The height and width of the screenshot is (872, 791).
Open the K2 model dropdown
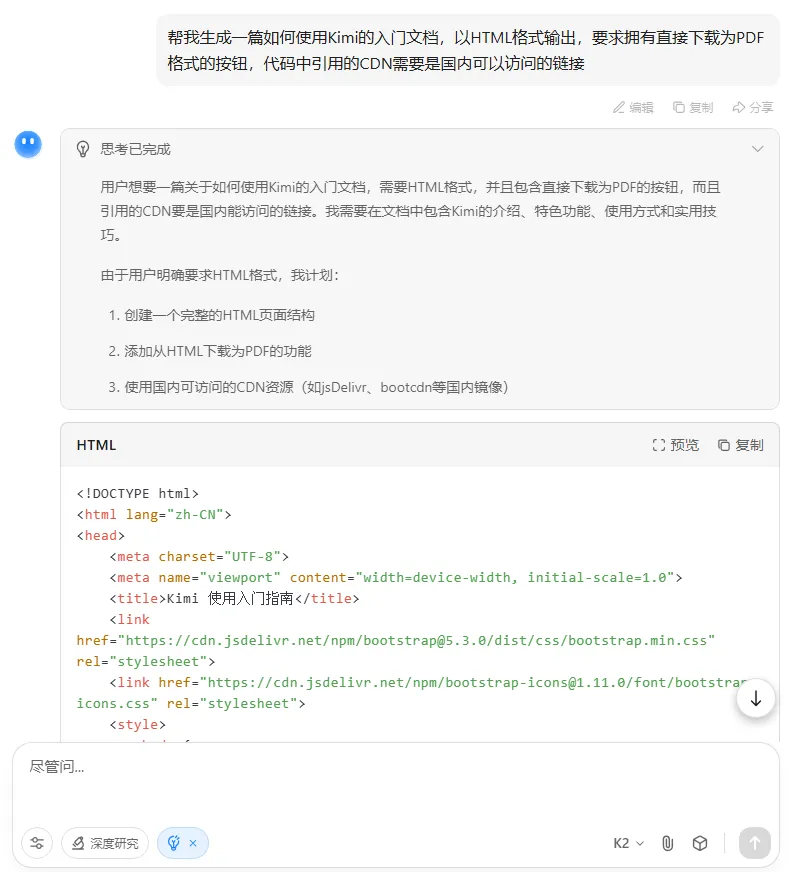[628, 843]
